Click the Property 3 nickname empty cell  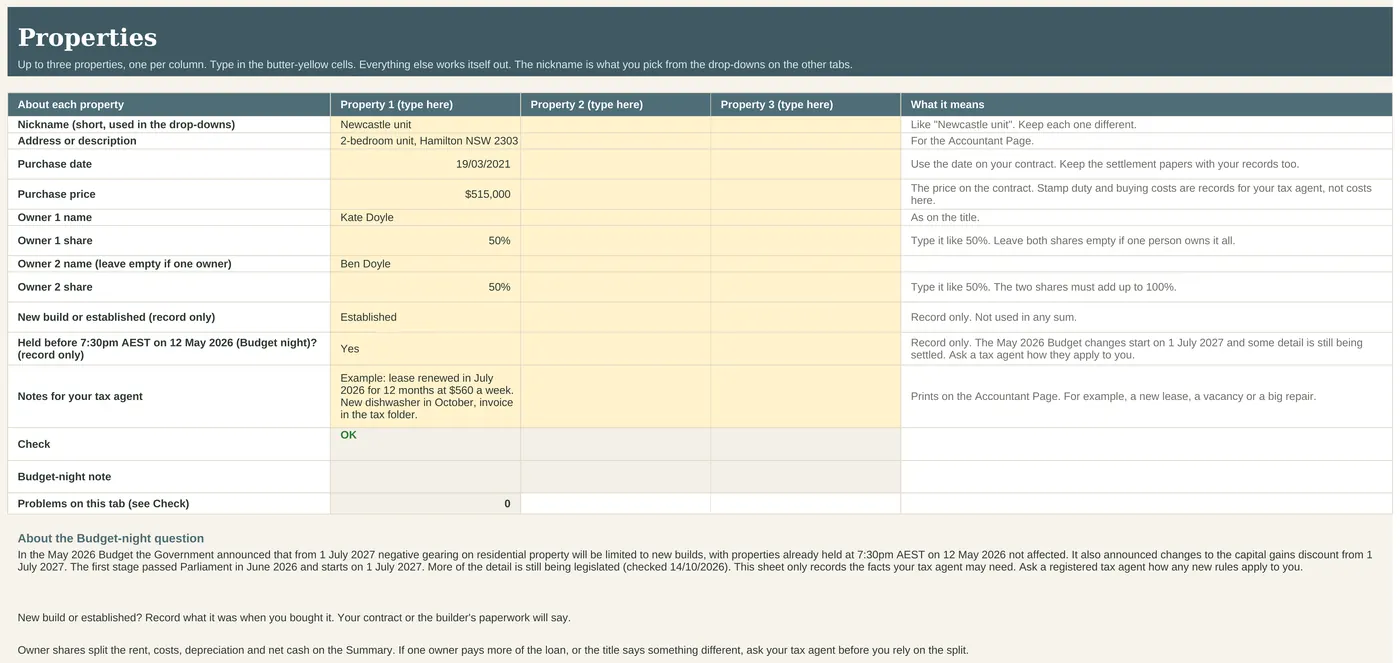click(805, 125)
